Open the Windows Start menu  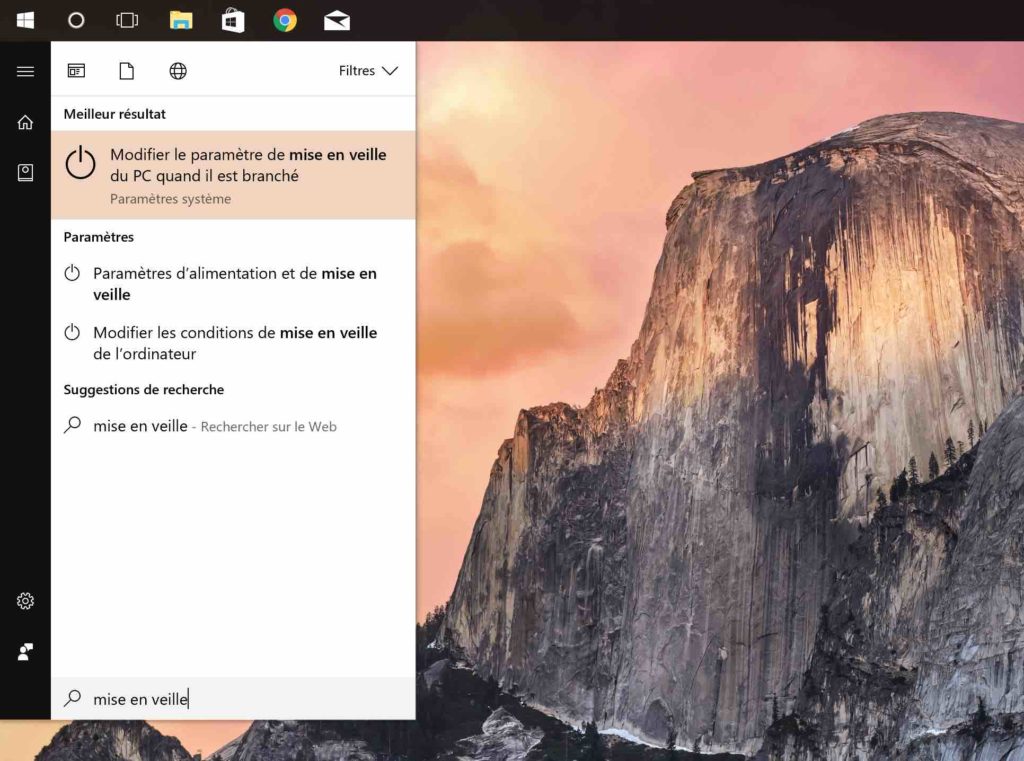click(x=25, y=20)
